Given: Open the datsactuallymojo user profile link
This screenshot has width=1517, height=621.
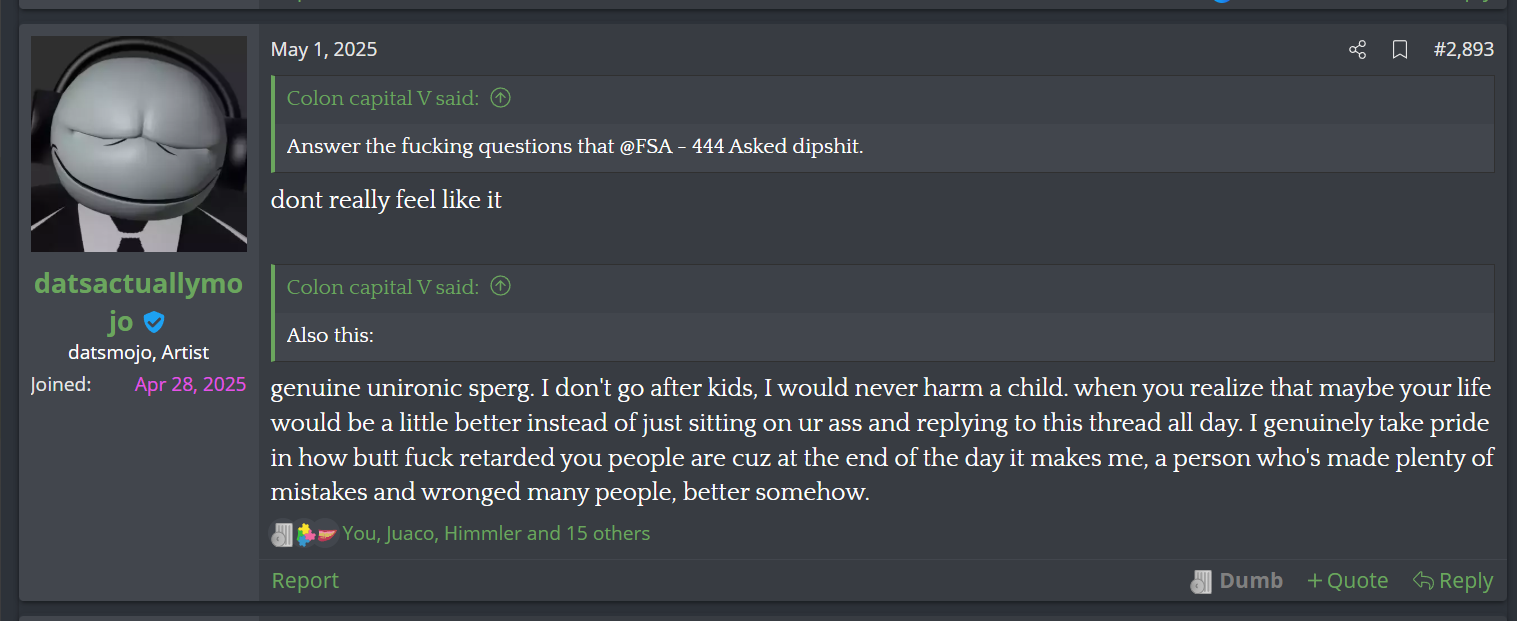Looking at the screenshot, I should (138, 285).
